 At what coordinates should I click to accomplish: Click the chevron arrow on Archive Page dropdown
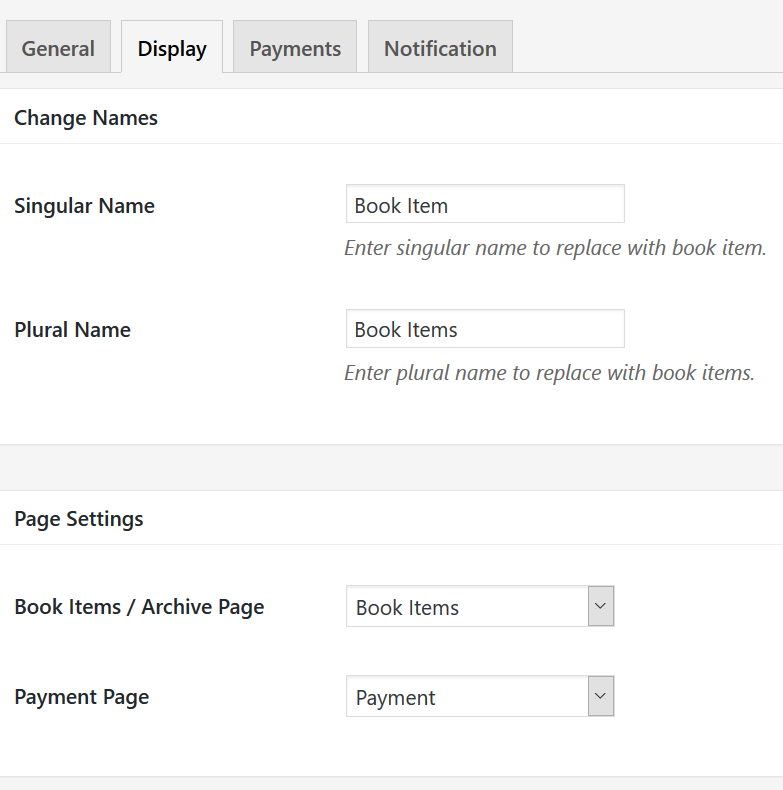[600, 606]
